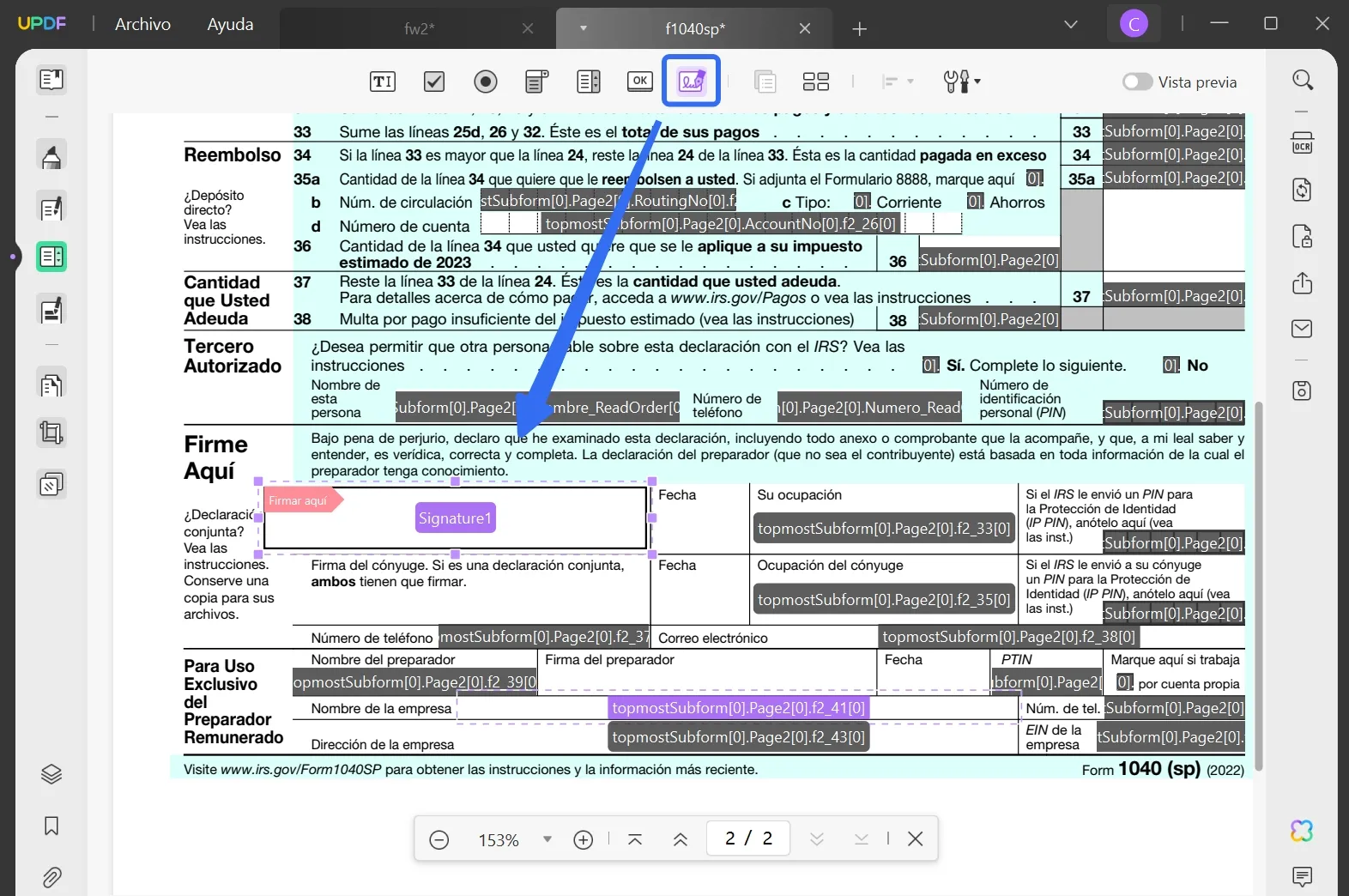Send file by email icon
Screen dimensions: 1349x896
click(x=1303, y=329)
